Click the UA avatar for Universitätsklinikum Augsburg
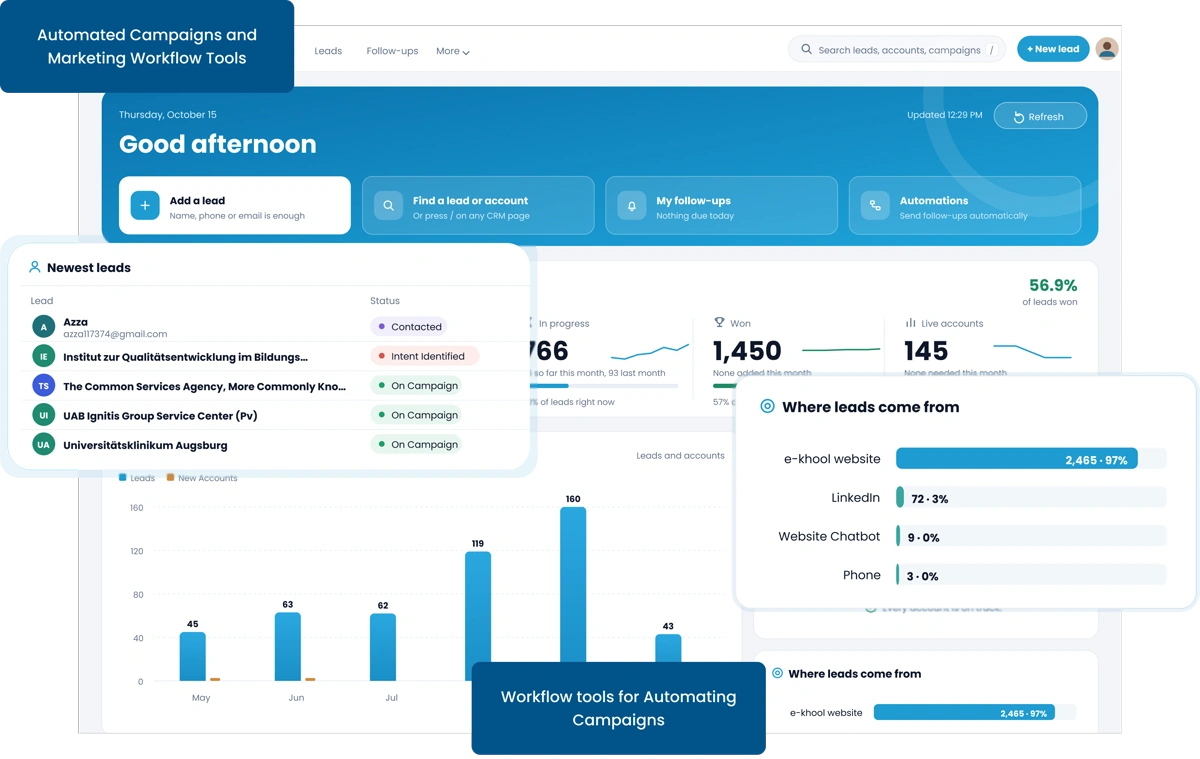1200x759 pixels. (43, 444)
